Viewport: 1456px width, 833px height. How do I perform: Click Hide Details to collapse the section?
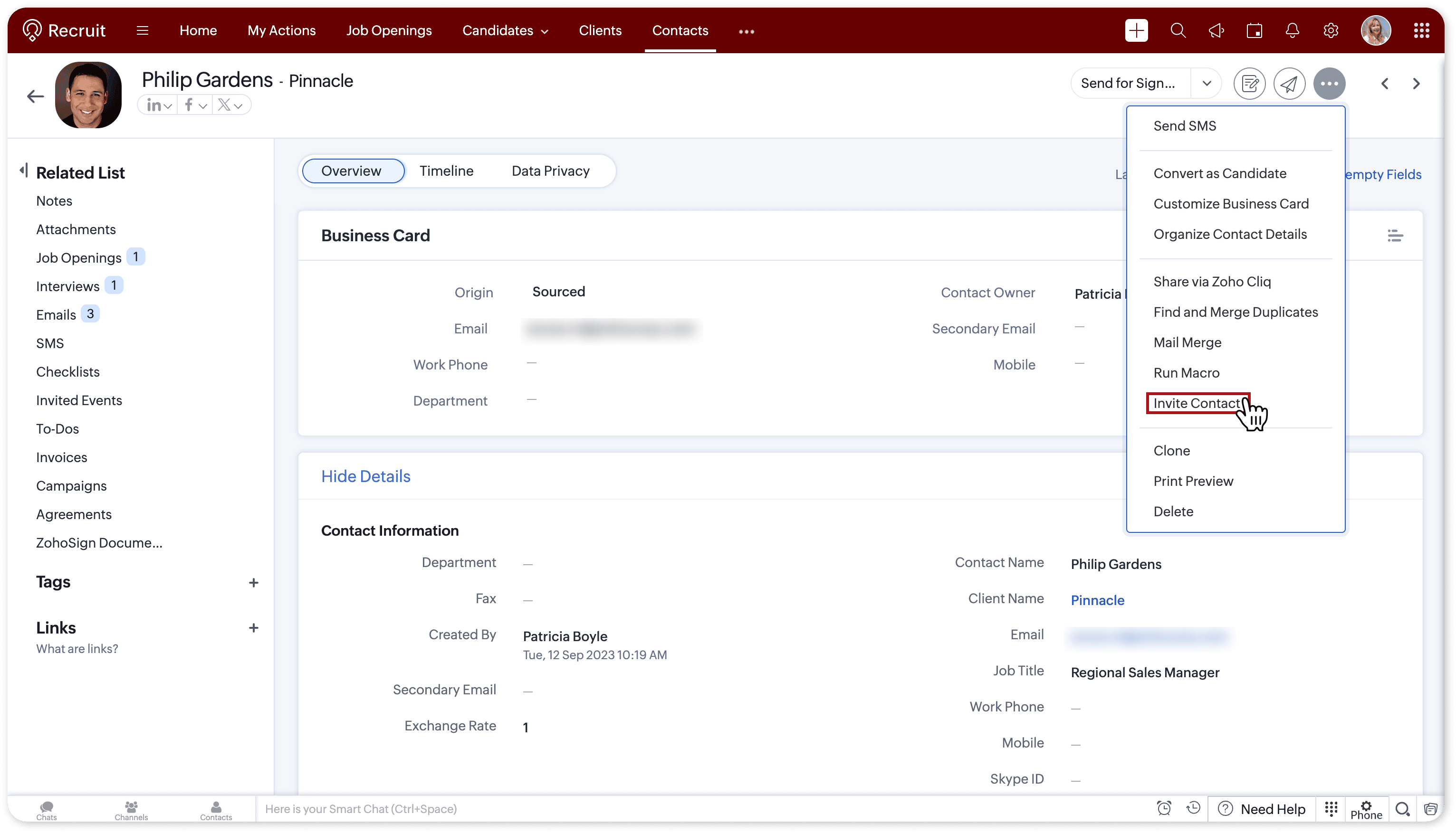(365, 476)
